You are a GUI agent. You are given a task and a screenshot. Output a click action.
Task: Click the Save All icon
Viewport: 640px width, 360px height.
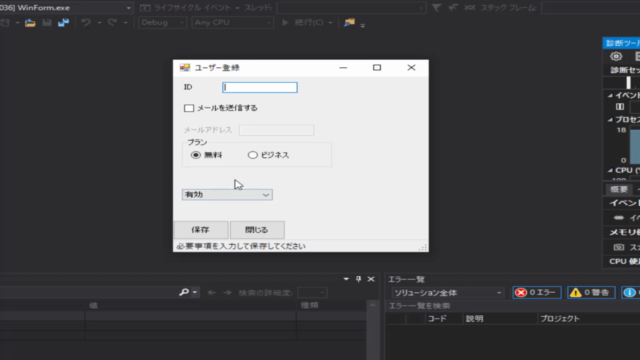[x=63, y=23]
